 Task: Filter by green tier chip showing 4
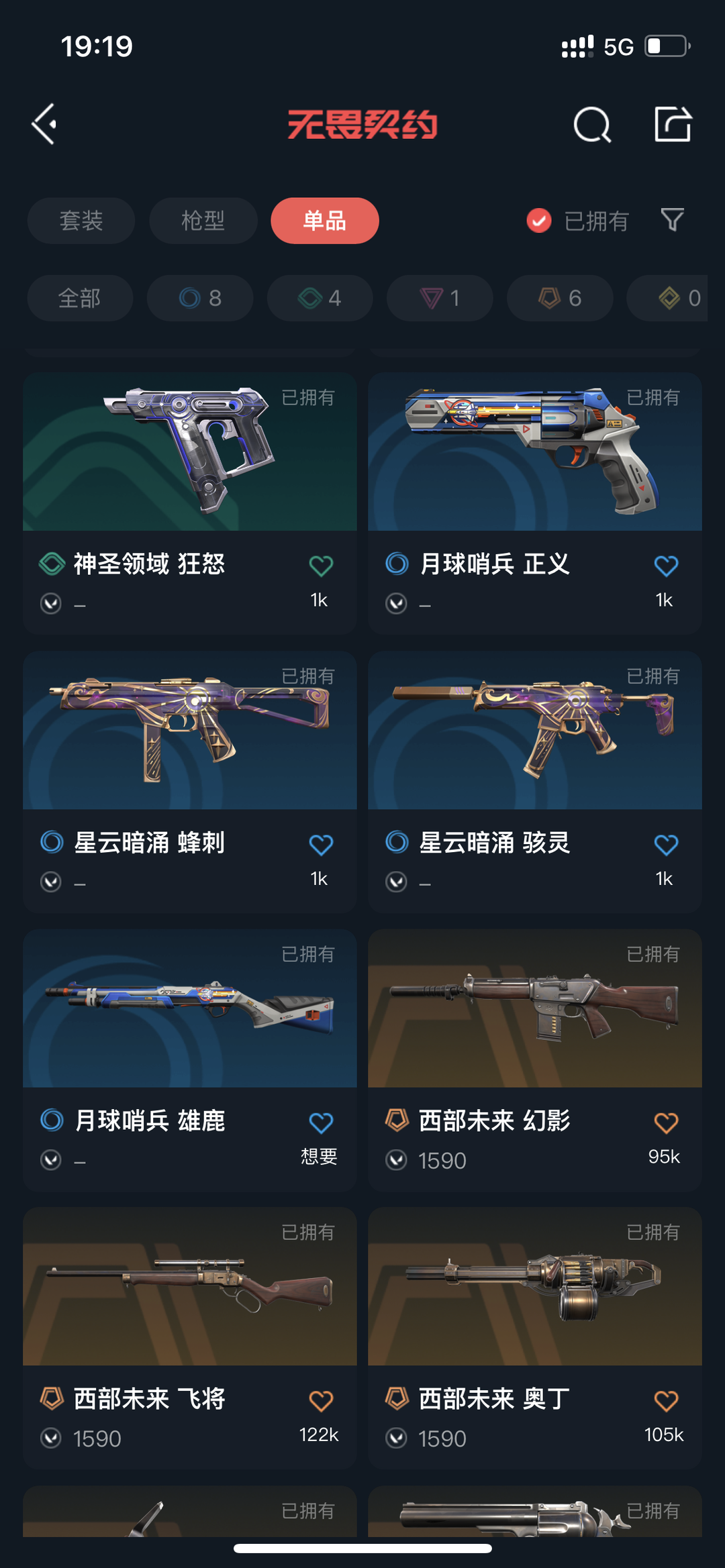pos(320,298)
